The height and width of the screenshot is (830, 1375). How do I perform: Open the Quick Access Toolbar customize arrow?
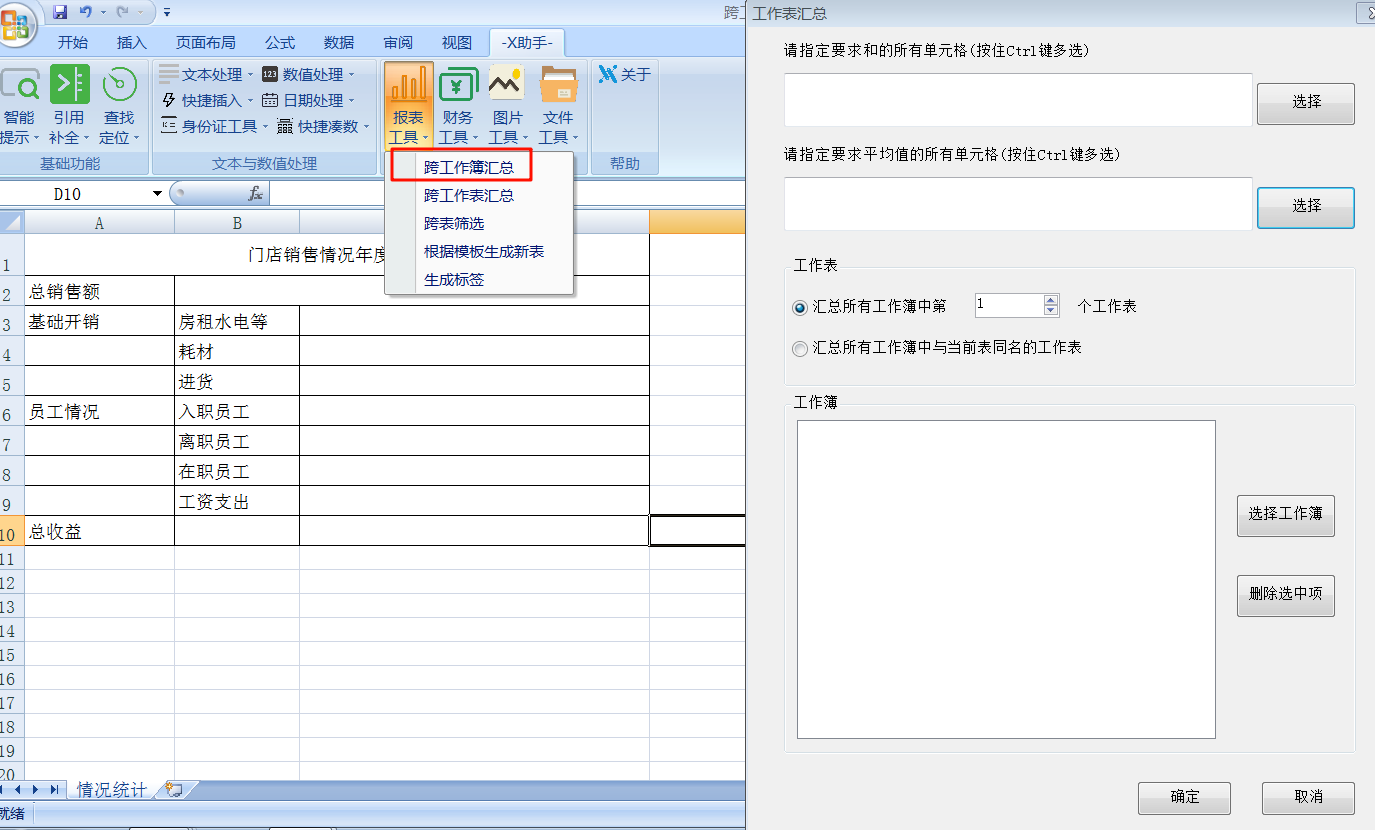pyautogui.click(x=167, y=13)
